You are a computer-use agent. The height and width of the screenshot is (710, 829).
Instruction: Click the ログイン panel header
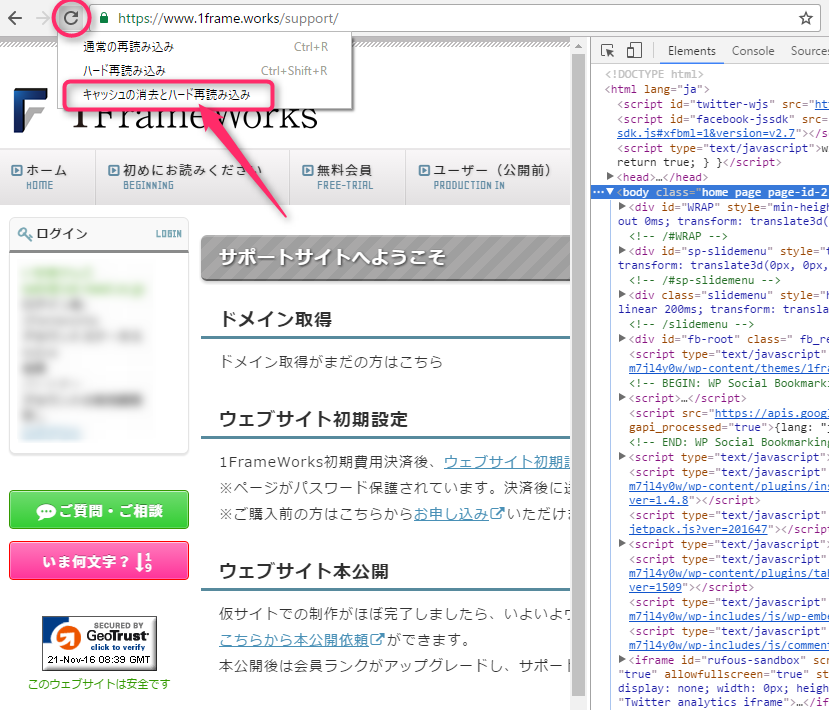pyautogui.click(x=99, y=234)
